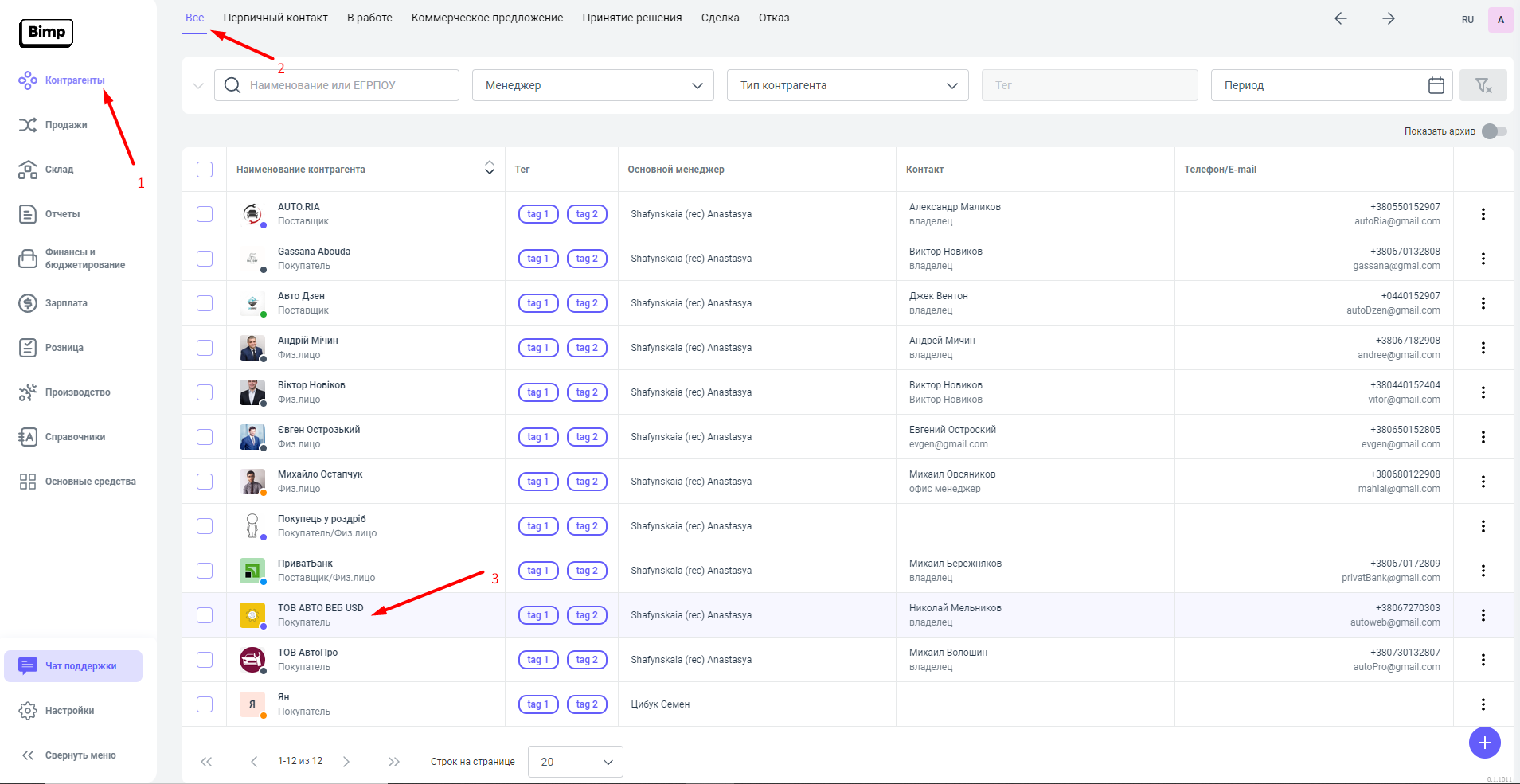The height and width of the screenshot is (784, 1520).
Task: Open the Склад warehouse icon in sidebar
Action: (x=28, y=170)
